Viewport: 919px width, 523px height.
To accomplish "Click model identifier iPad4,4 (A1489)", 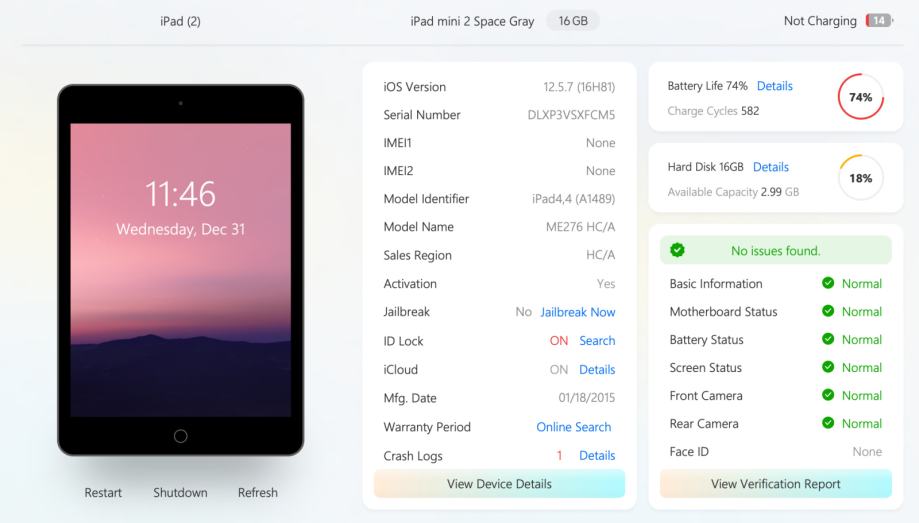I will click(x=574, y=199).
